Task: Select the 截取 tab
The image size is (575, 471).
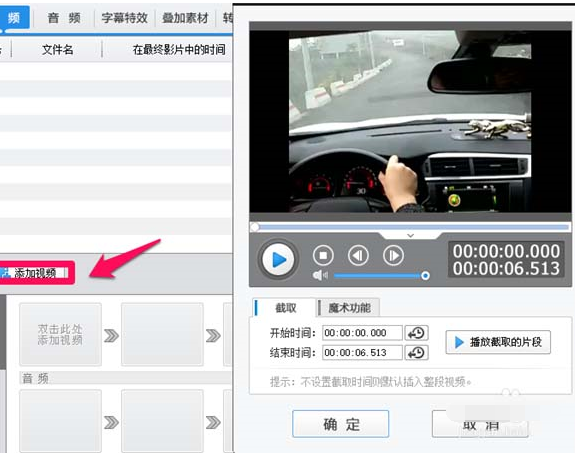Action: pos(284,308)
